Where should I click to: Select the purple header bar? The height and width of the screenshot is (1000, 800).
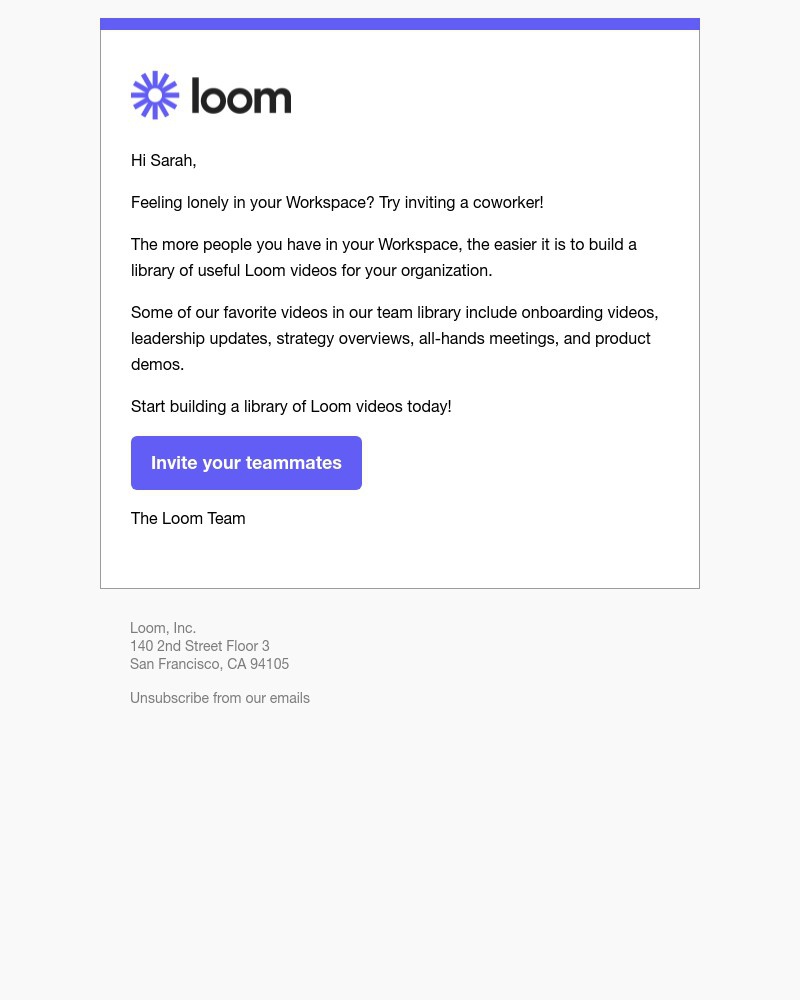coord(400,23)
